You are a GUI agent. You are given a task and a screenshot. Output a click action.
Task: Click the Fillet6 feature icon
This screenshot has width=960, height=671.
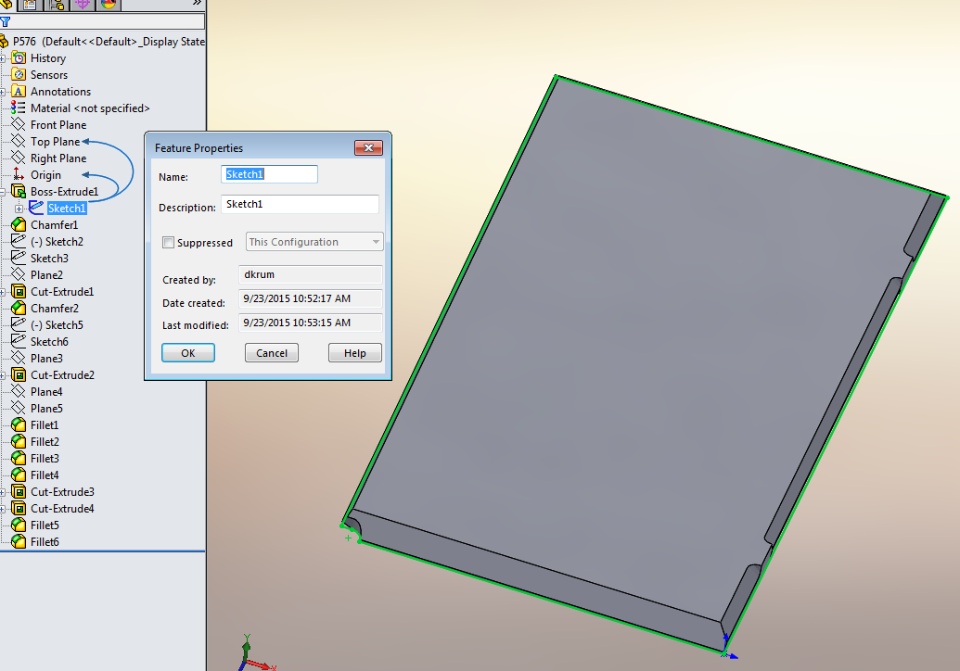(19, 542)
